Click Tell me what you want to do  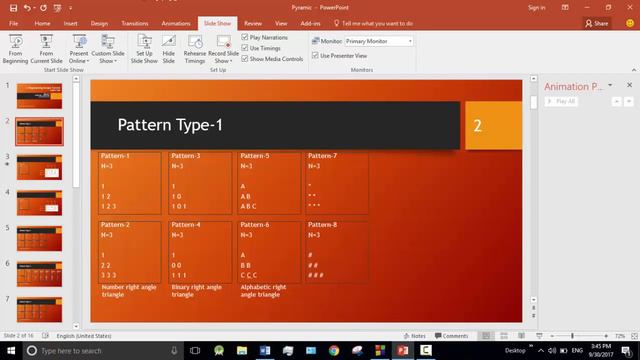pyautogui.click(x=373, y=23)
